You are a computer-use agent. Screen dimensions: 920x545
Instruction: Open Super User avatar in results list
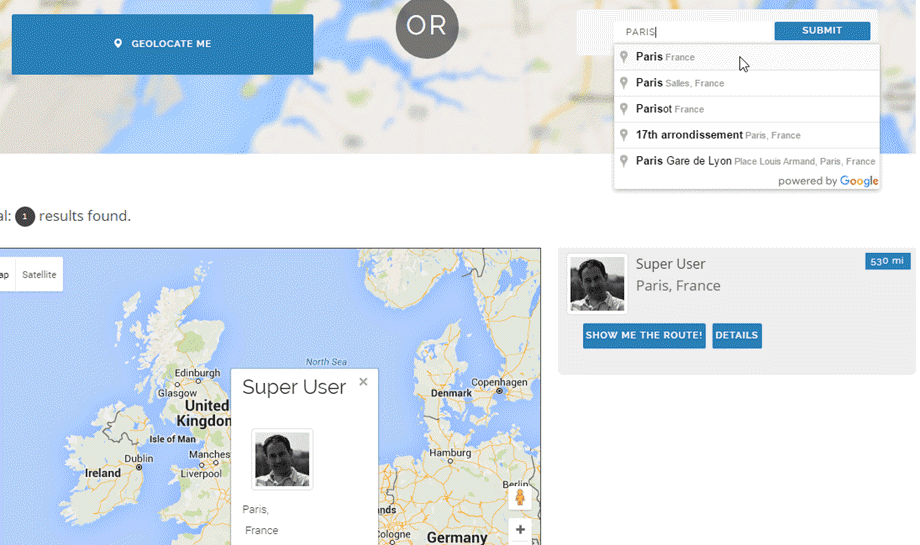pos(597,284)
